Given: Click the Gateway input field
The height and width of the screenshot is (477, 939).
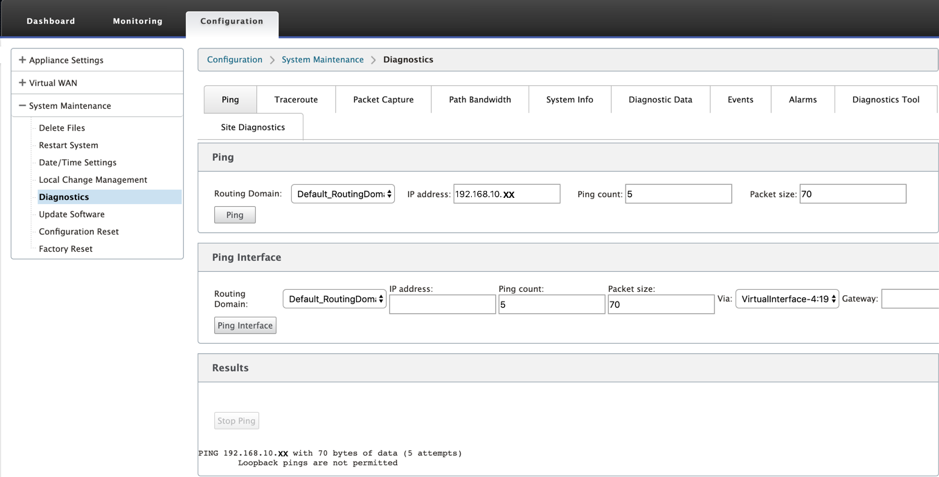Looking at the screenshot, I should click(x=910, y=299).
